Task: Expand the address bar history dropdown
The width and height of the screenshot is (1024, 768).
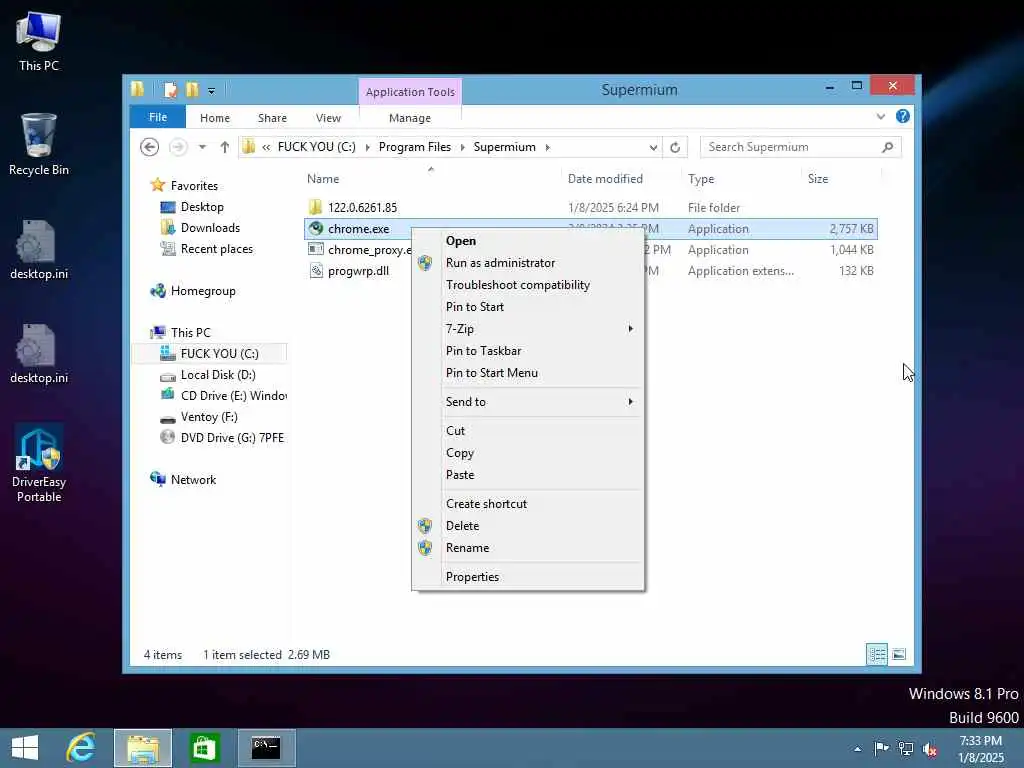Action: 653,148
